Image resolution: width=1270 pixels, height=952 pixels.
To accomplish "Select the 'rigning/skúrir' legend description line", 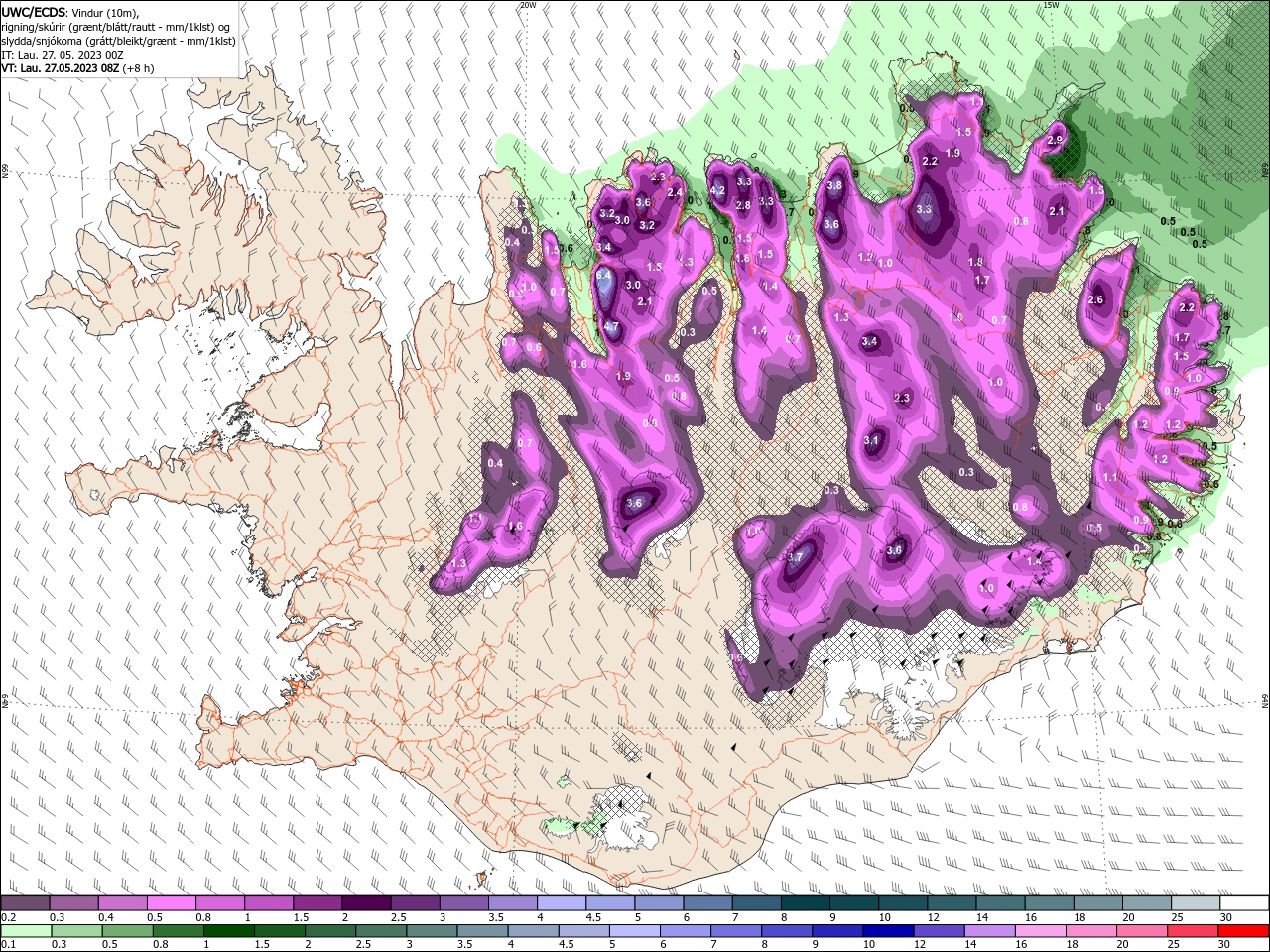I will pyautogui.click(x=114, y=27).
